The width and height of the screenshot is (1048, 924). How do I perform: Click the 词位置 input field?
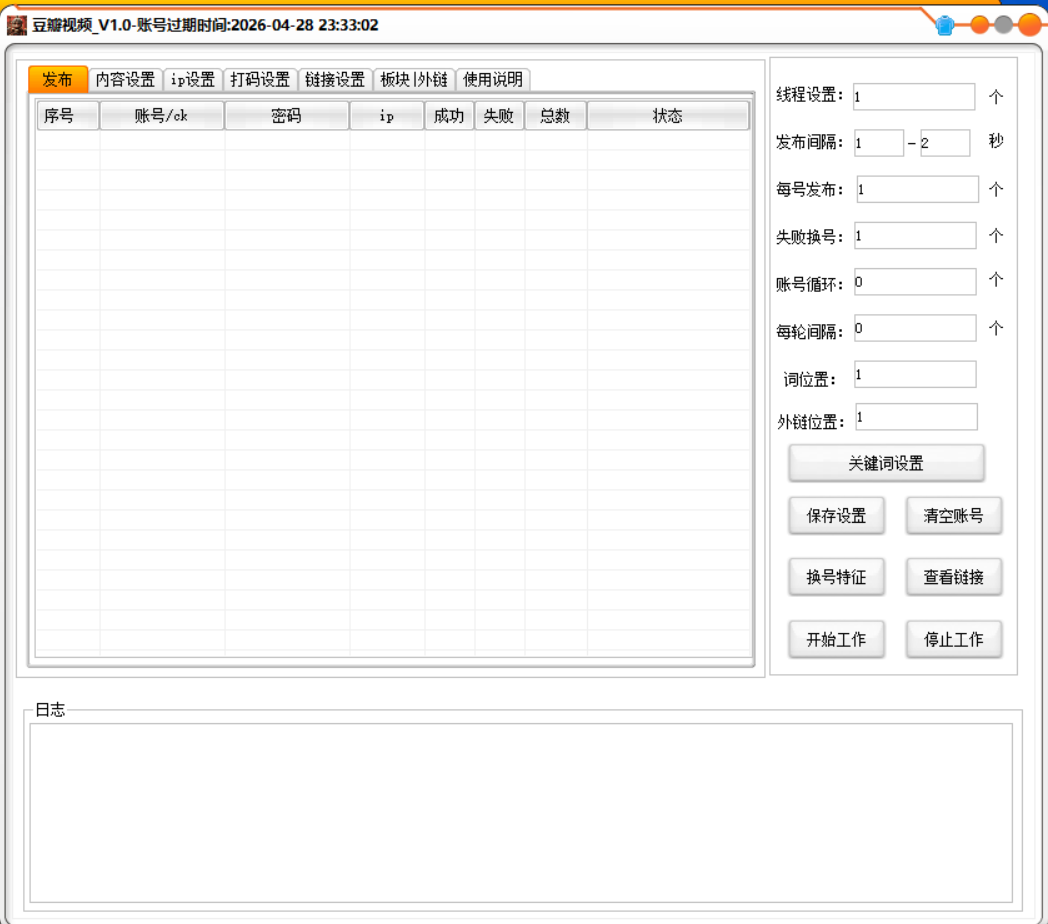pos(915,374)
